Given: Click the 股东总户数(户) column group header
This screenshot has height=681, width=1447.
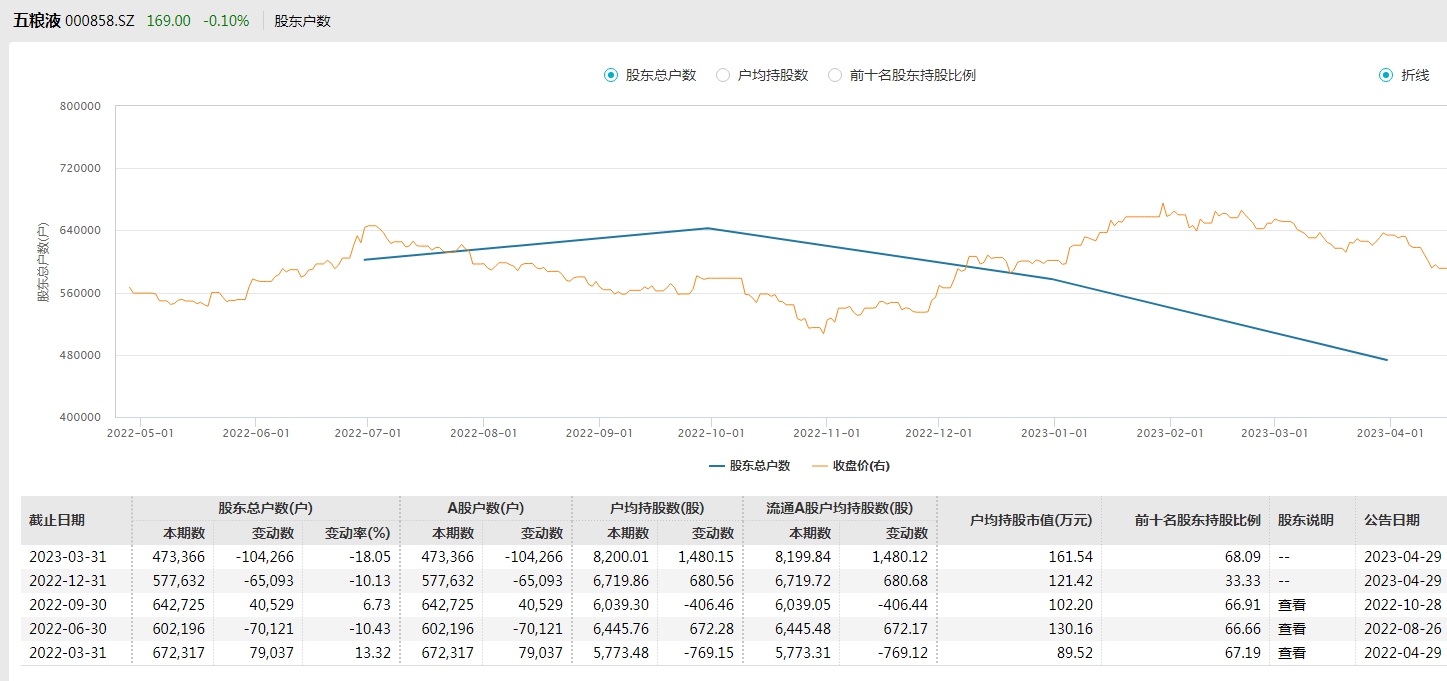Looking at the screenshot, I should point(265,508).
